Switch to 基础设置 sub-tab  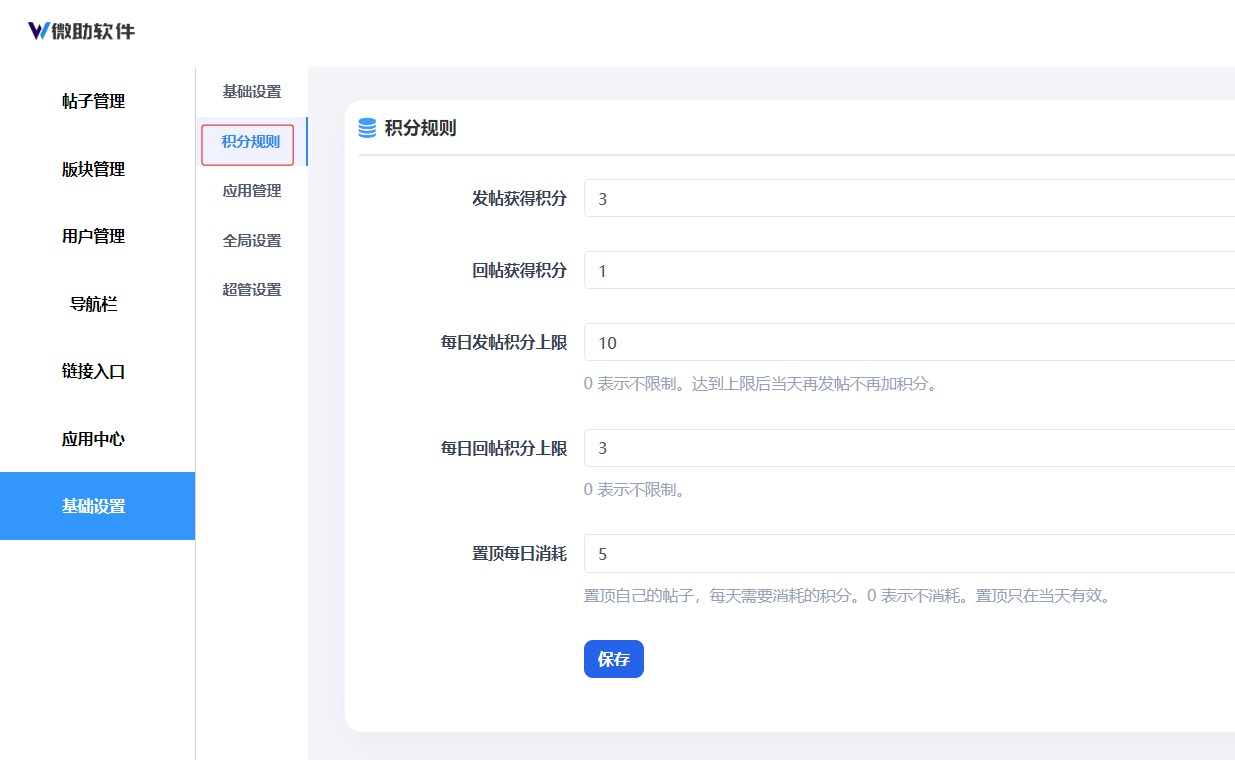pyautogui.click(x=251, y=92)
